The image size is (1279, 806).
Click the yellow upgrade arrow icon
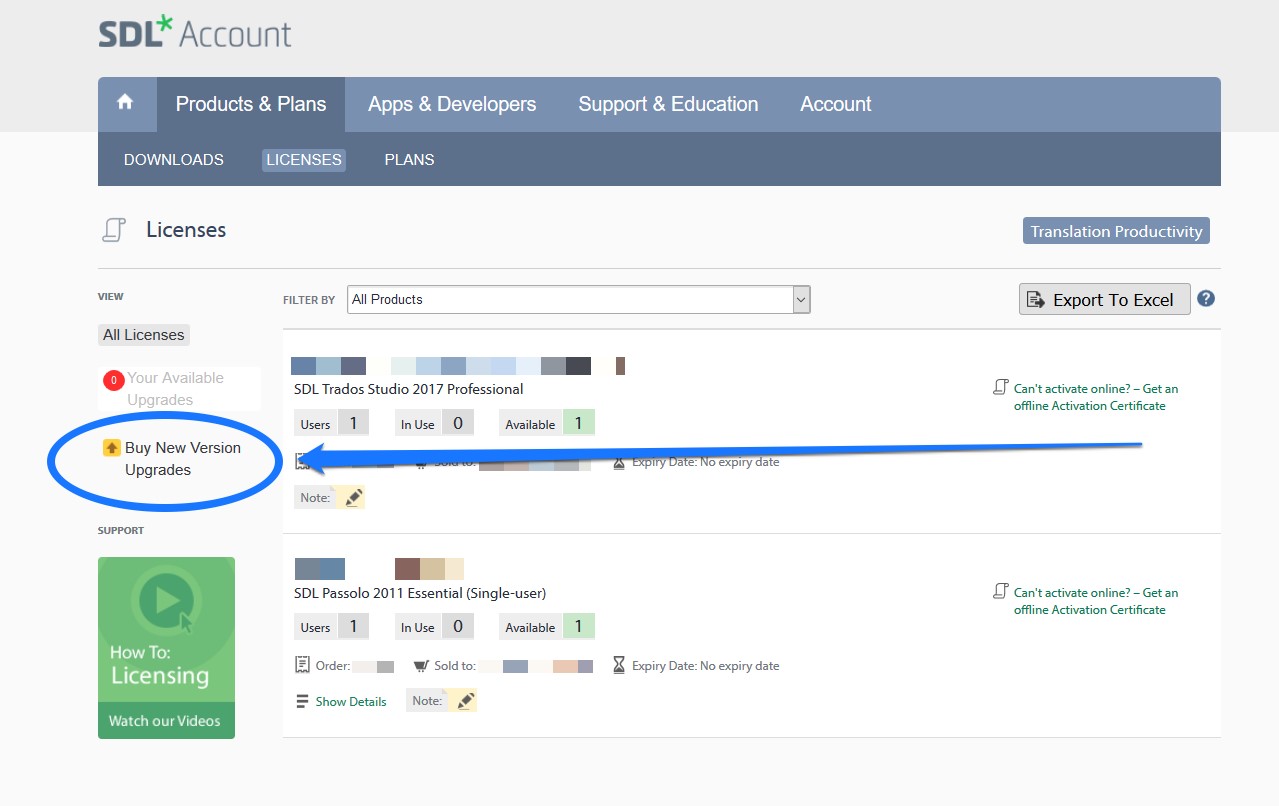coord(112,448)
